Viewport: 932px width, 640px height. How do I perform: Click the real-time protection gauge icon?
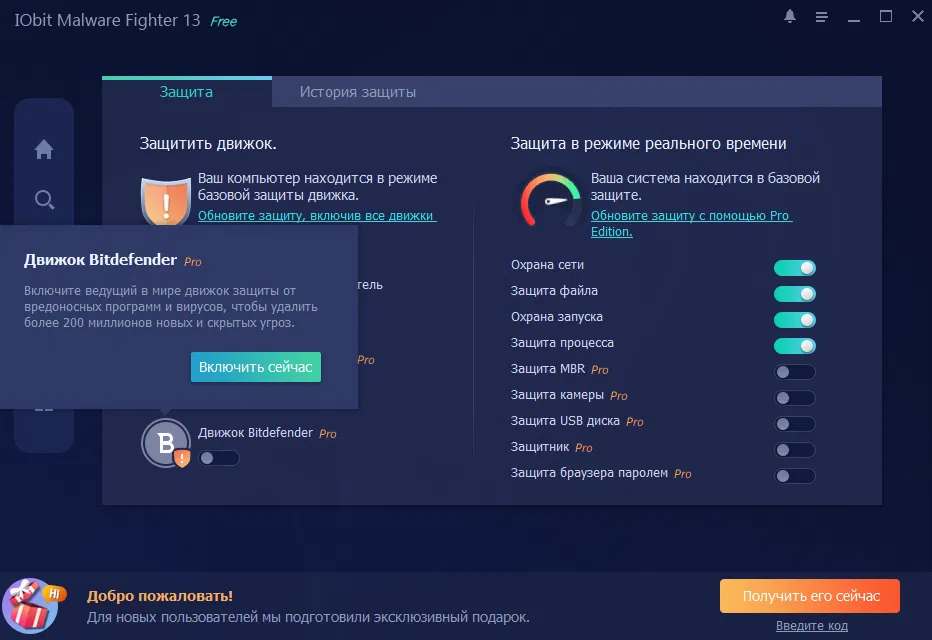coord(551,200)
